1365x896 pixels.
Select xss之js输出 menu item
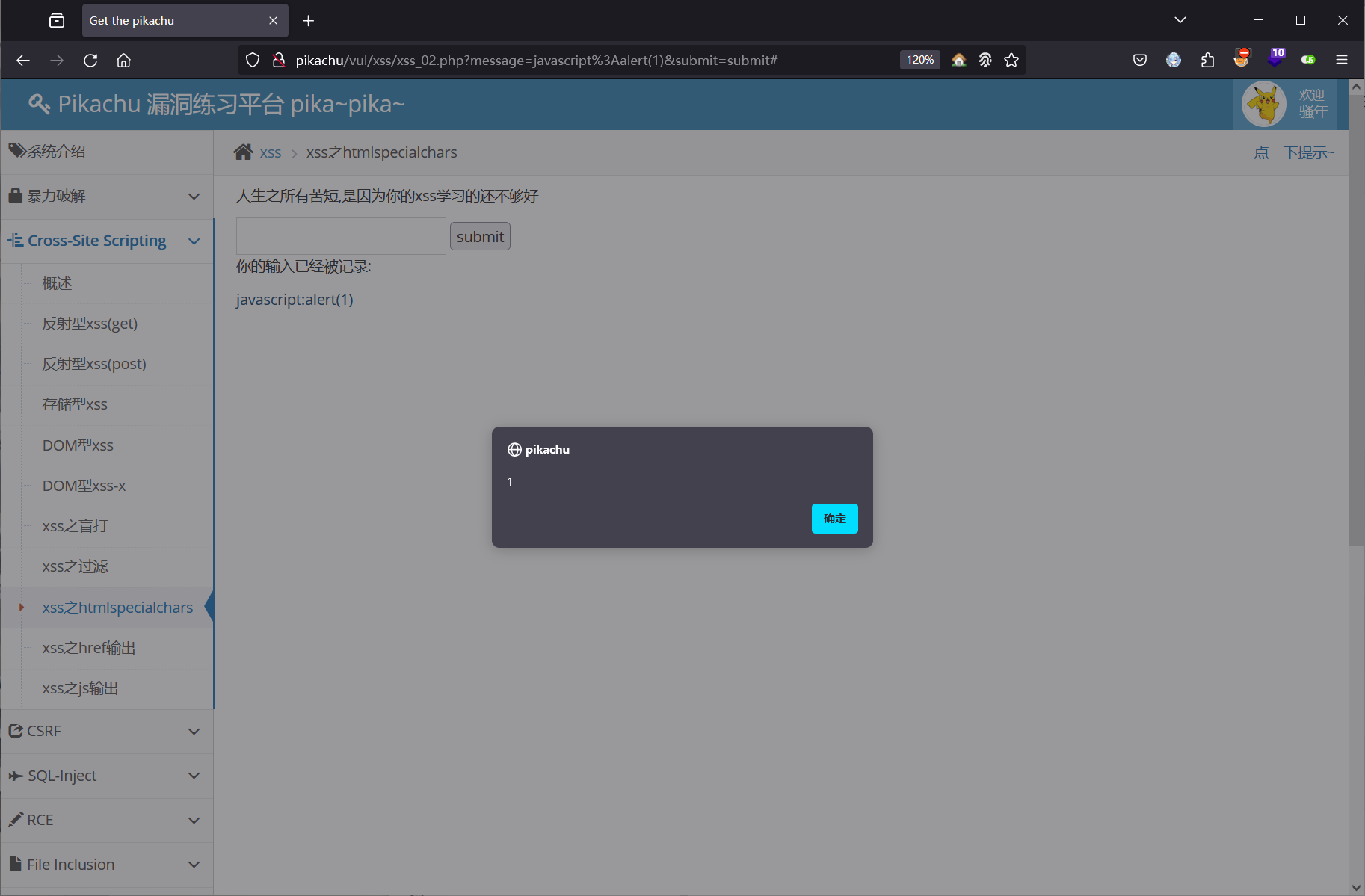(80, 688)
